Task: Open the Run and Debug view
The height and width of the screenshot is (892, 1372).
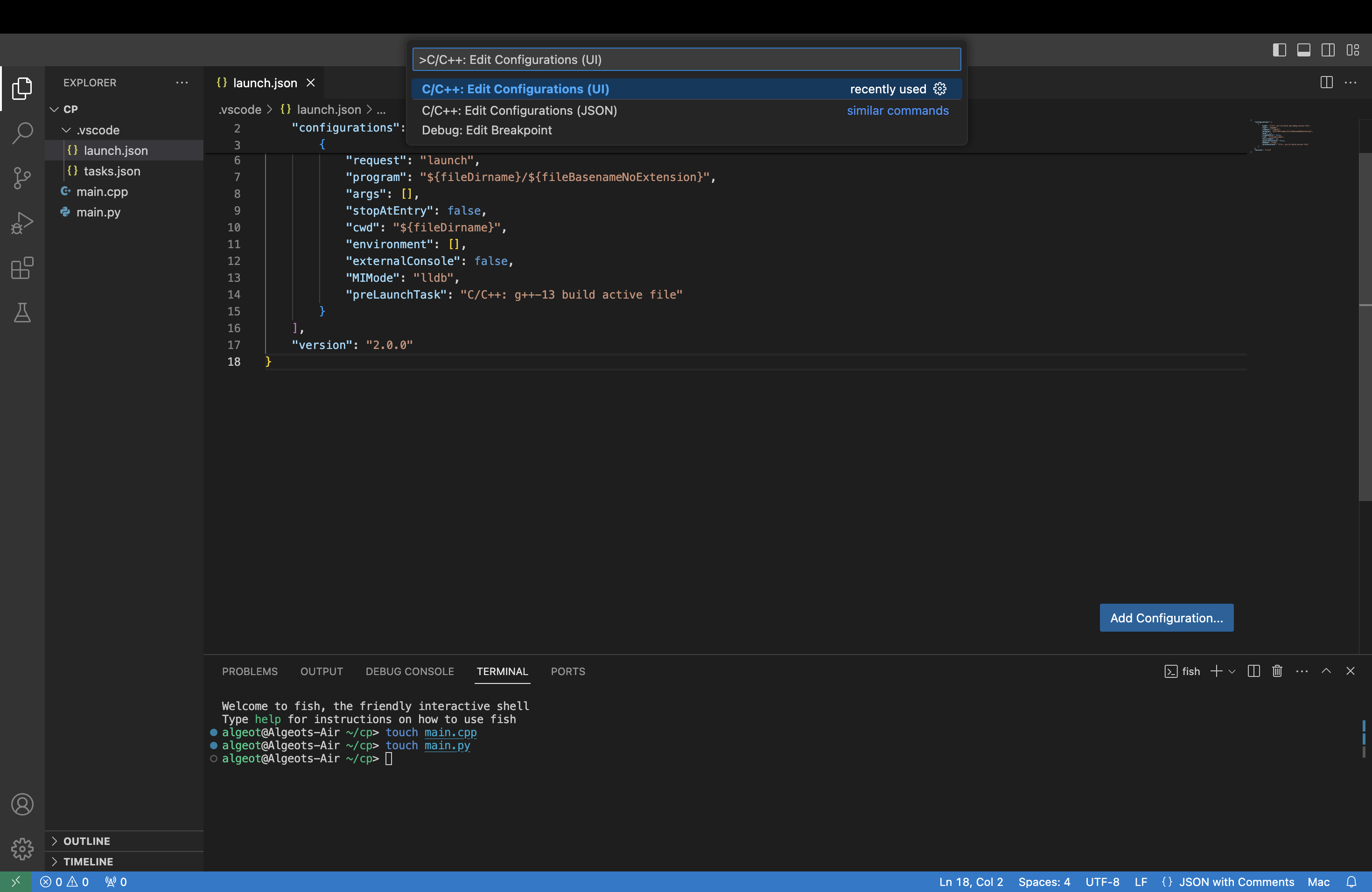Action: point(22,223)
